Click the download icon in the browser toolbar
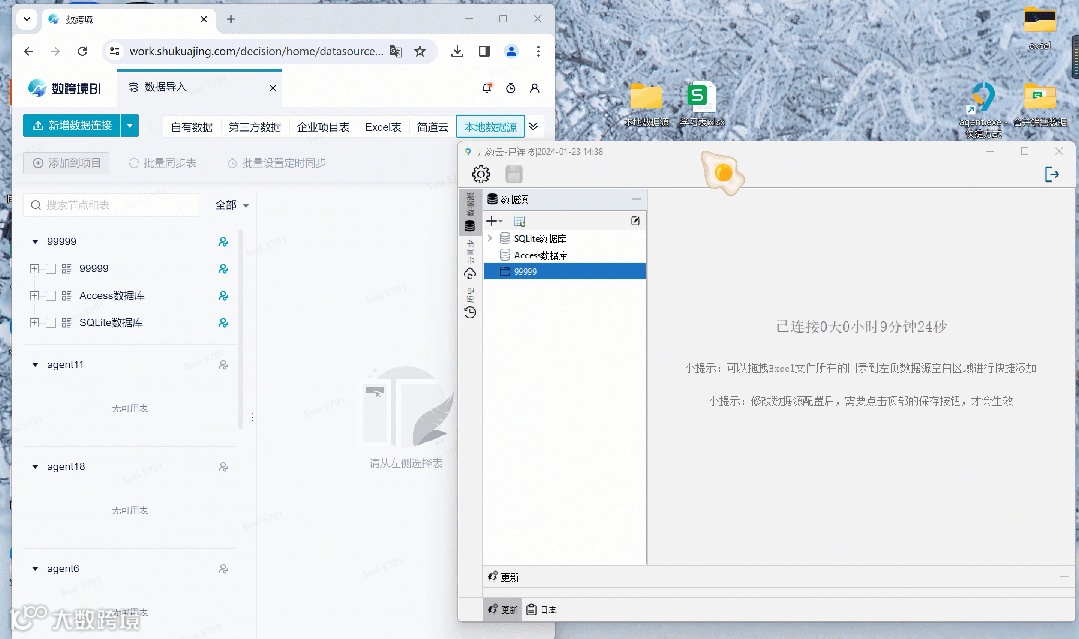 pyautogui.click(x=457, y=50)
